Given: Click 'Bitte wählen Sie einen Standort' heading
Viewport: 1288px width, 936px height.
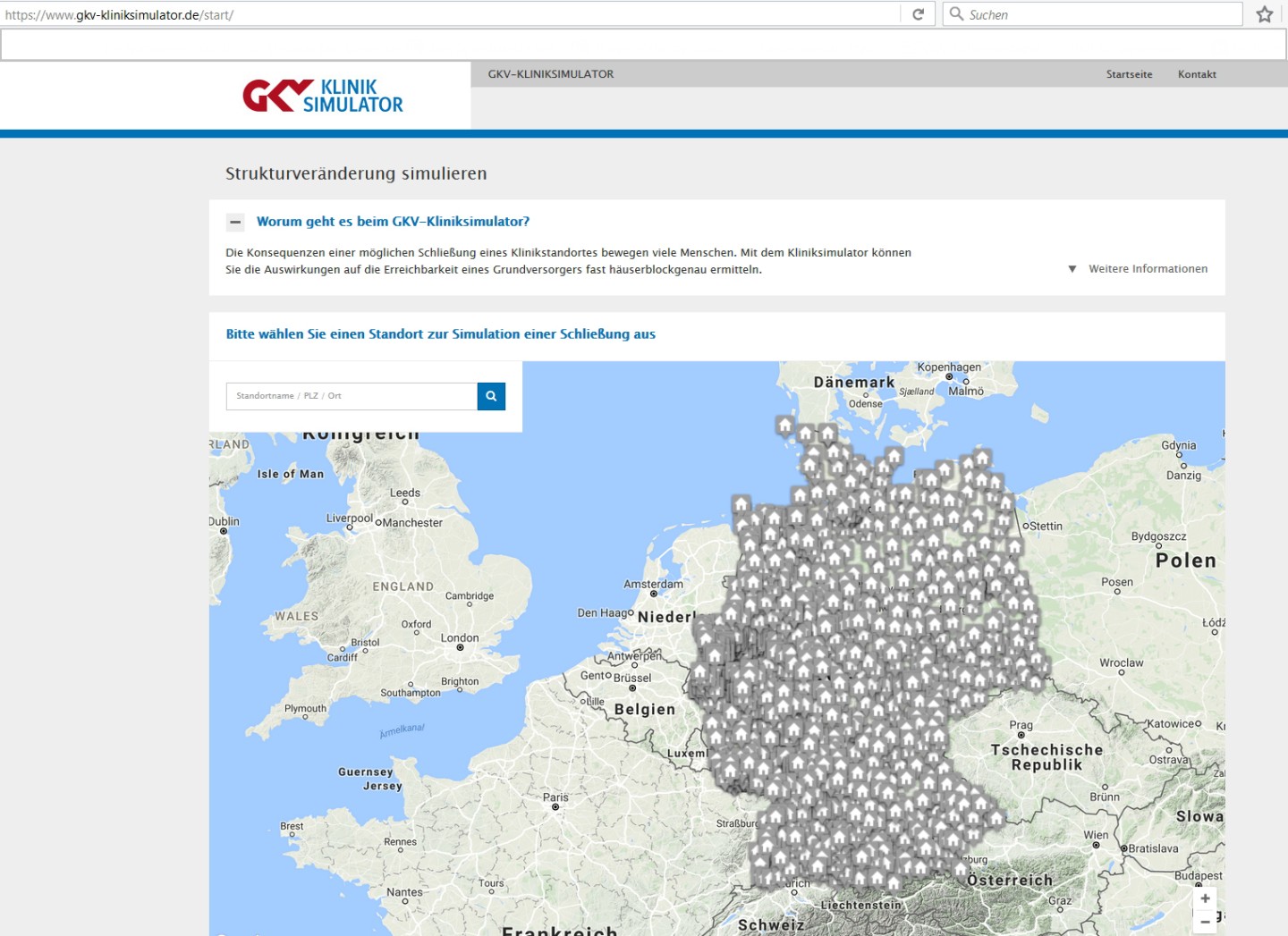Looking at the screenshot, I should point(440,334).
